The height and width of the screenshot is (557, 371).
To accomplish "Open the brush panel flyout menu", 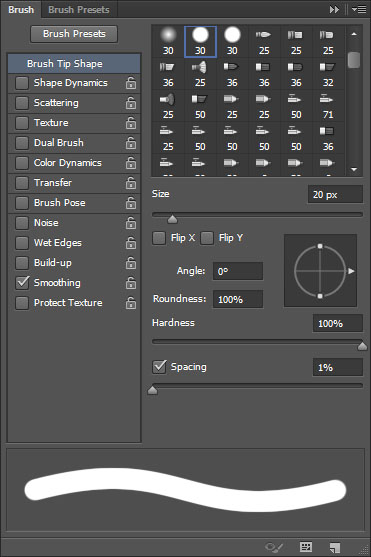I will pyautogui.click(x=359, y=10).
